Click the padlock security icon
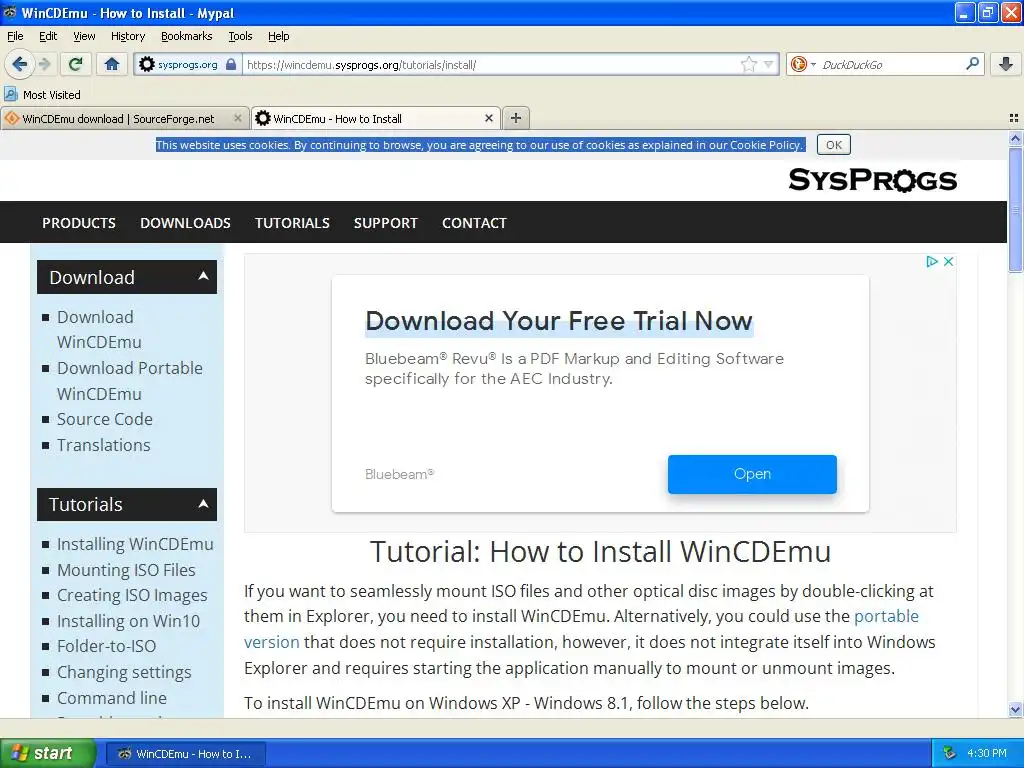 click(231, 65)
